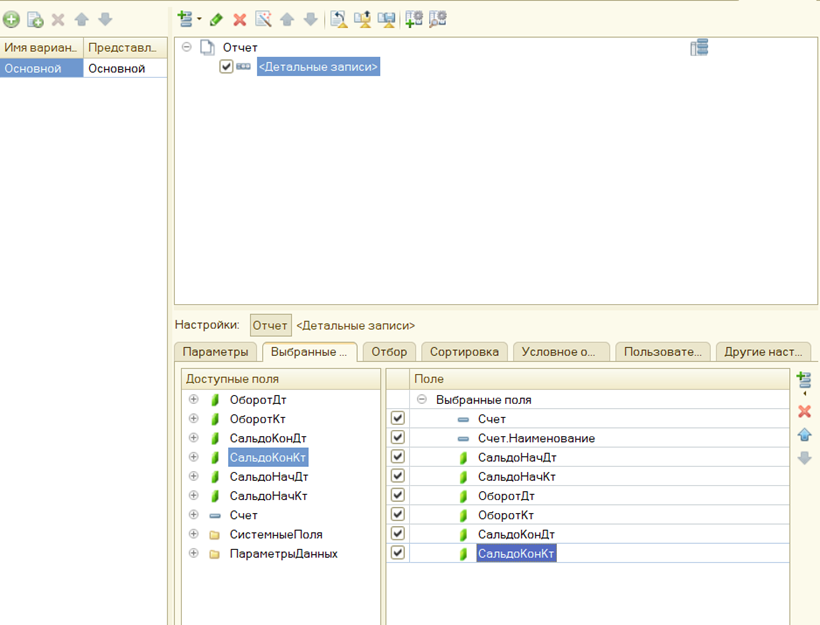Uncheck Счет.Наименование selected field
The image size is (820, 625).
point(397,437)
